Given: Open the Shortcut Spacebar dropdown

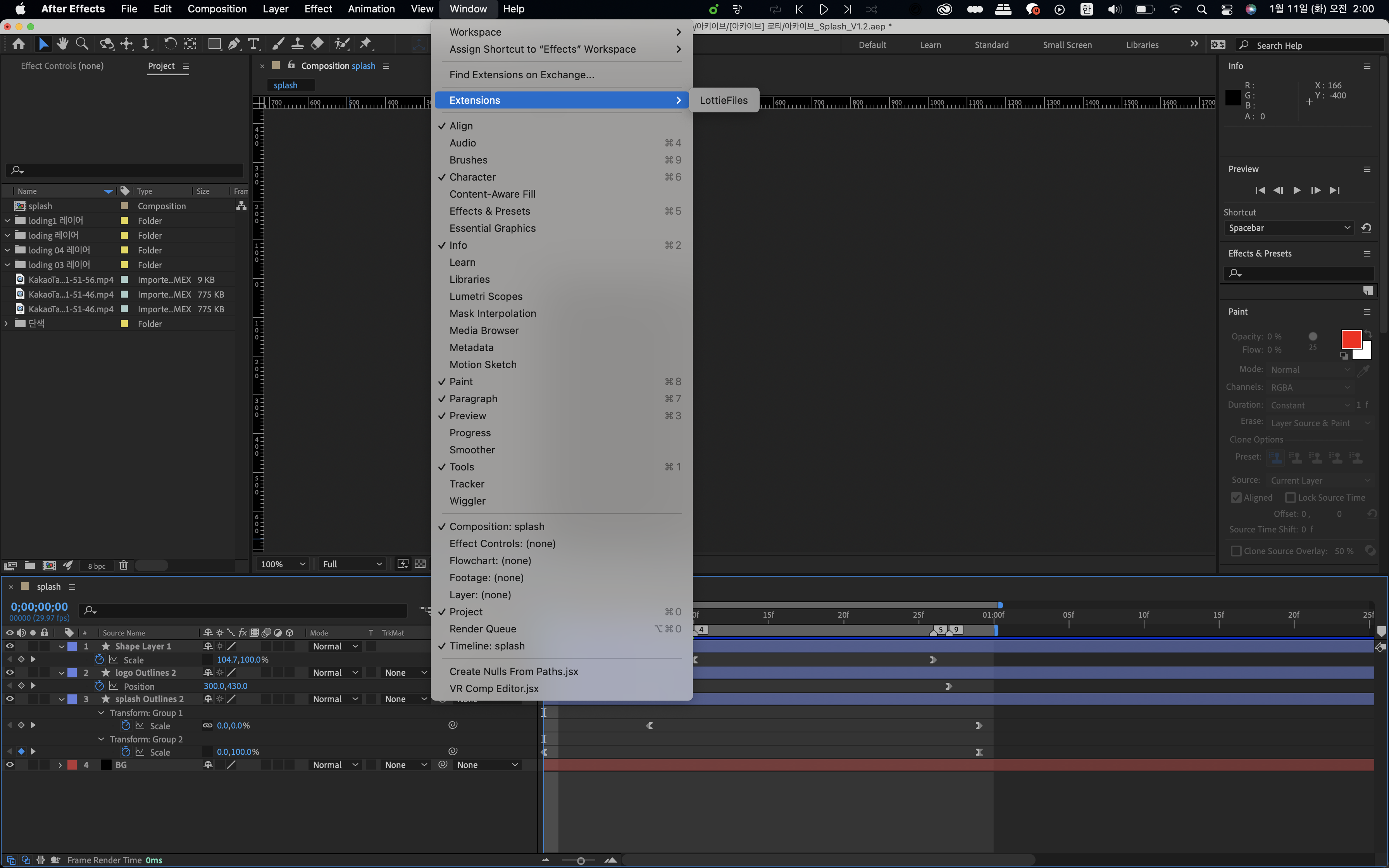Looking at the screenshot, I should coord(1289,228).
